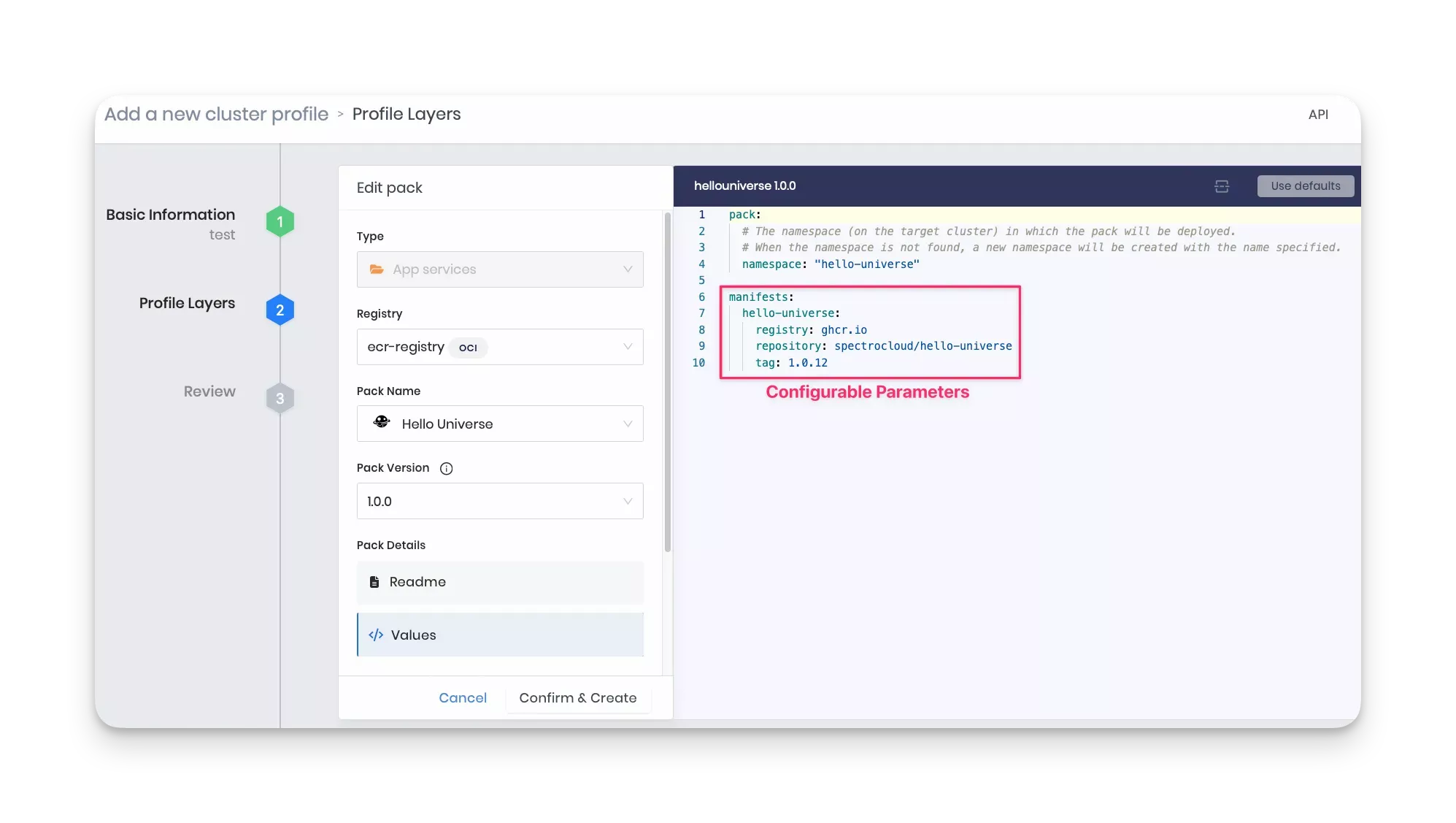Image resolution: width=1456 pixels, height=823 pixels.
Task: Expand the Pack Version 1.0.0 dropdown
Action: pos(500,501)
